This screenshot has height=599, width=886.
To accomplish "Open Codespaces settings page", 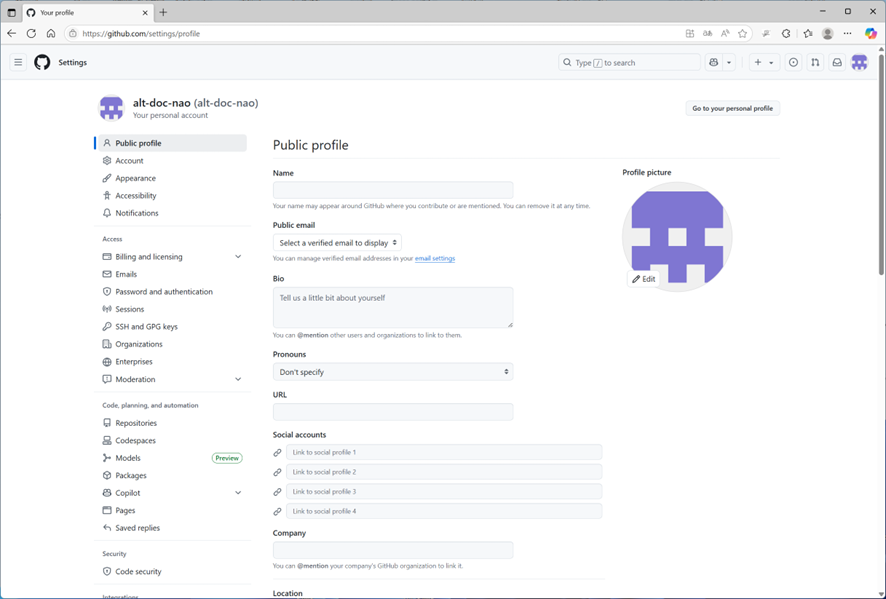I will coord(172,440).
